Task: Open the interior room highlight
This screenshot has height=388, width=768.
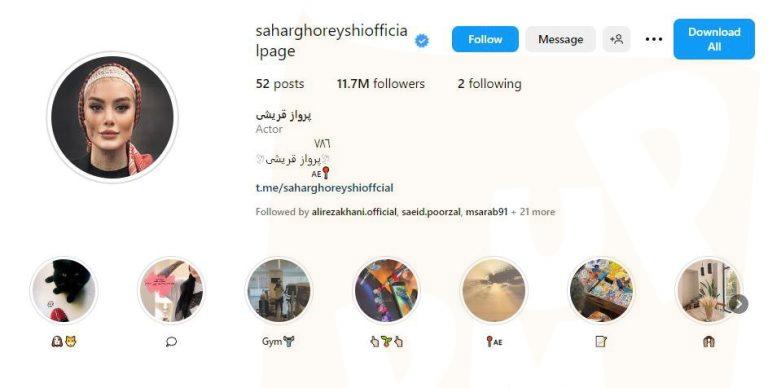Action: click(x=708, y=291)
